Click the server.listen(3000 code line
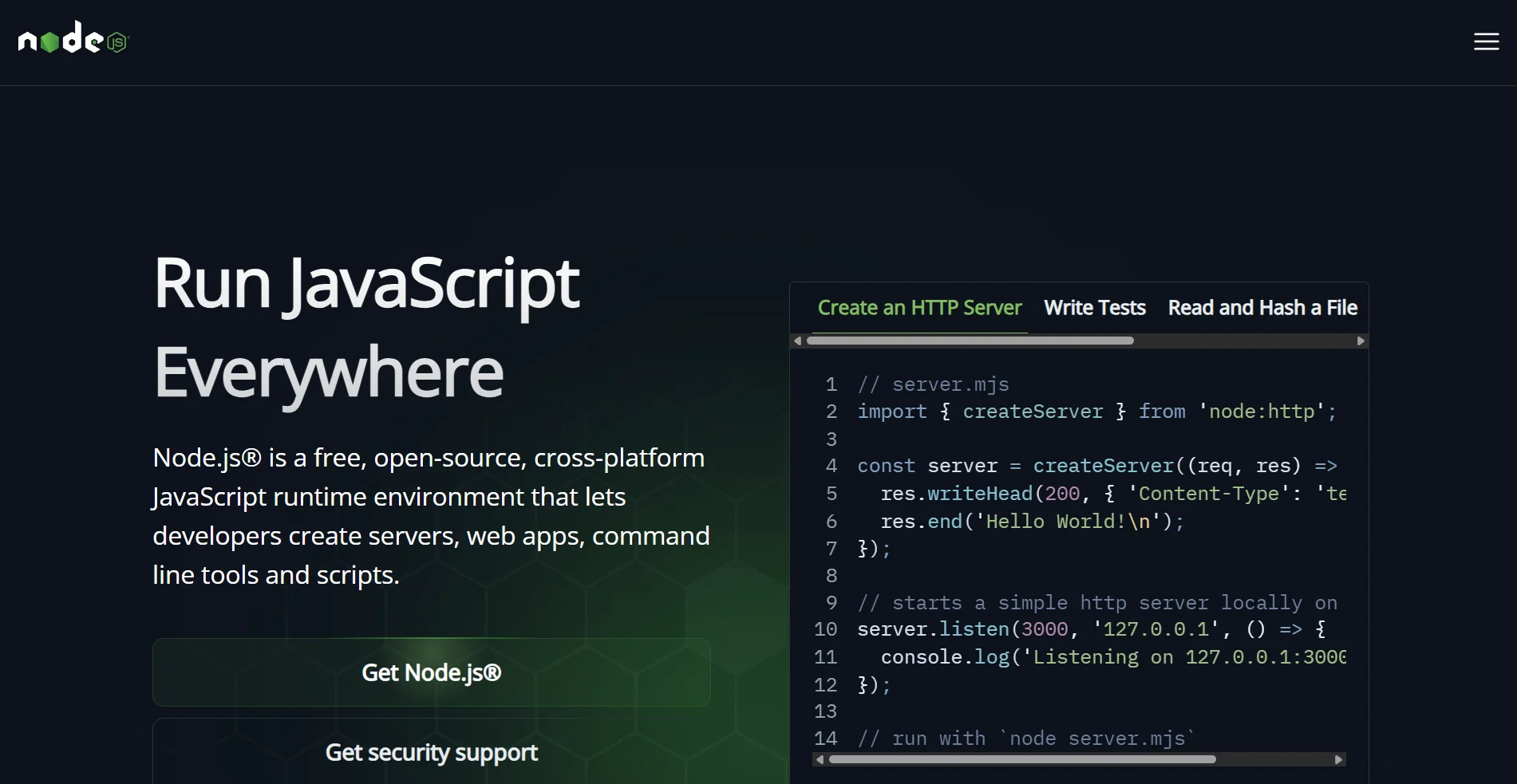Image resolution: width=1517 pixels, height=784 pixels. coord(1092,629)
